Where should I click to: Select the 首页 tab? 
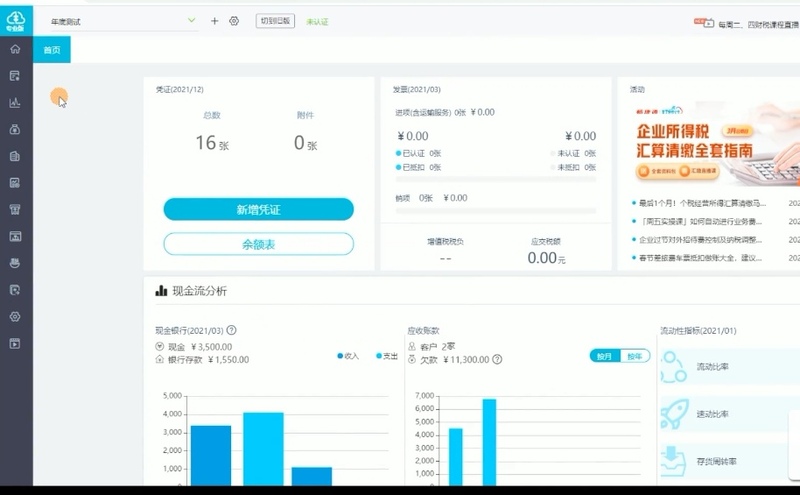51,49
